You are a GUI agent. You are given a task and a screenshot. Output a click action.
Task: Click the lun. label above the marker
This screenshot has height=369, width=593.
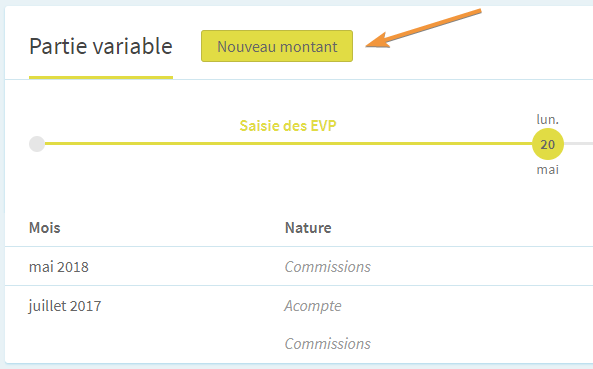coord(548,119)
